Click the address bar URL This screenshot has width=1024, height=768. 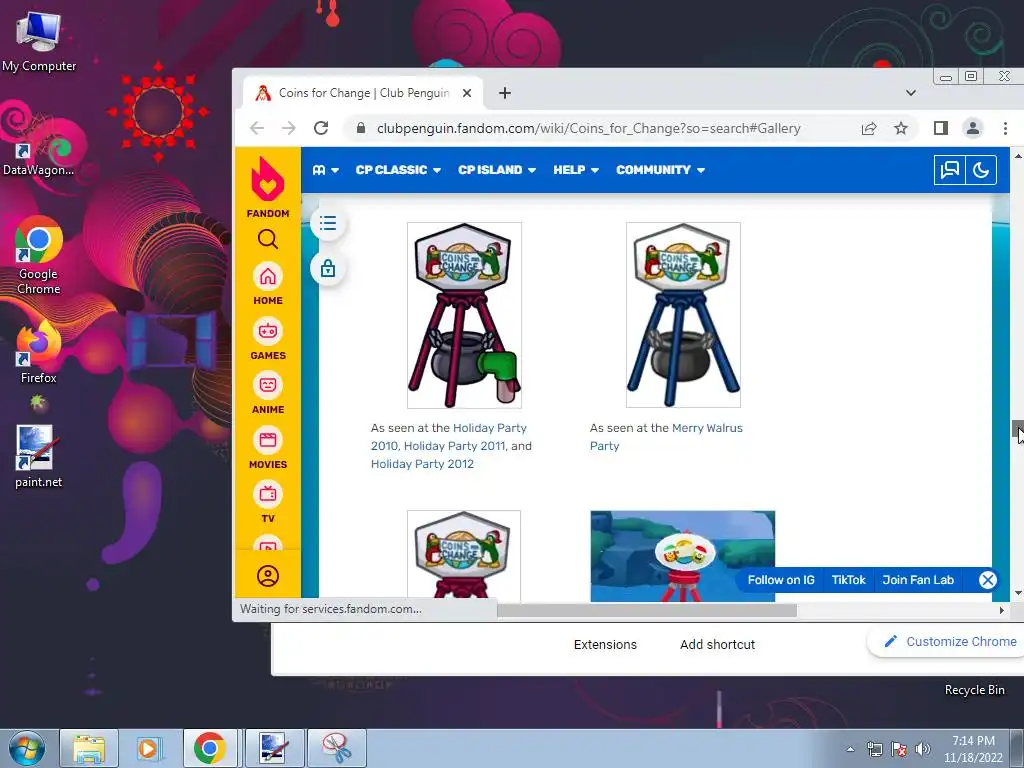tap(588, 128)
